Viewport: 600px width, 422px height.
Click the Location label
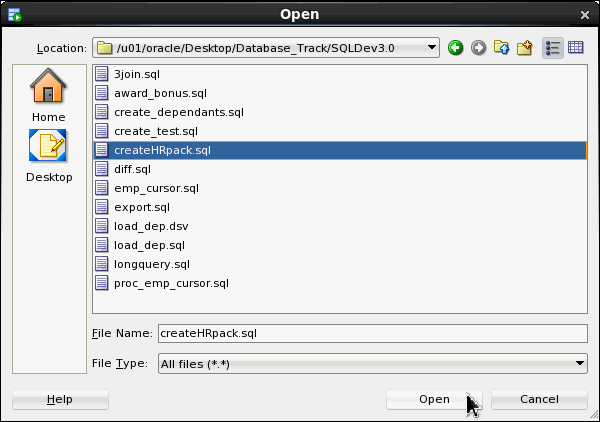coord(62,48)
